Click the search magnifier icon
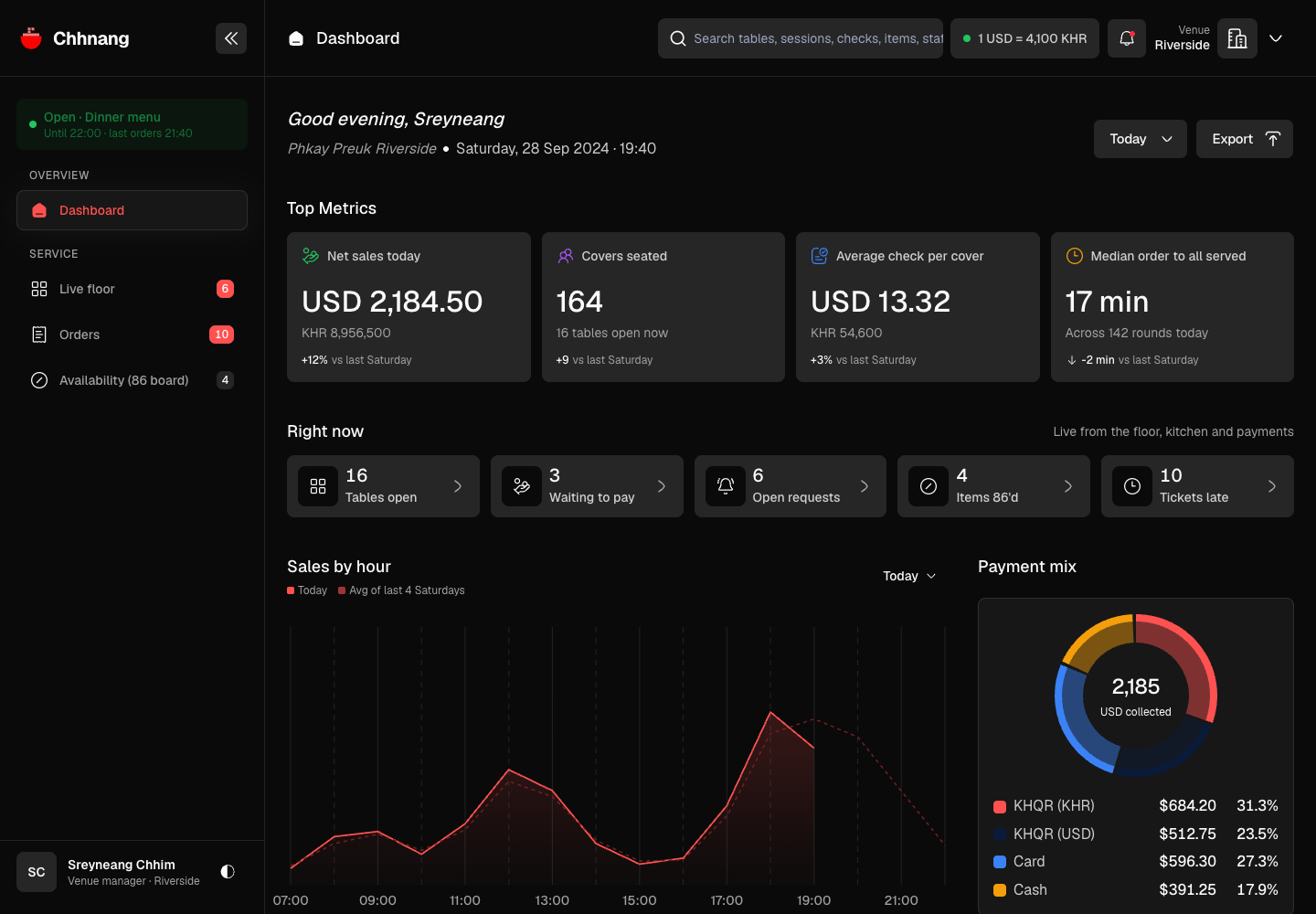 [x=678, y=38]
